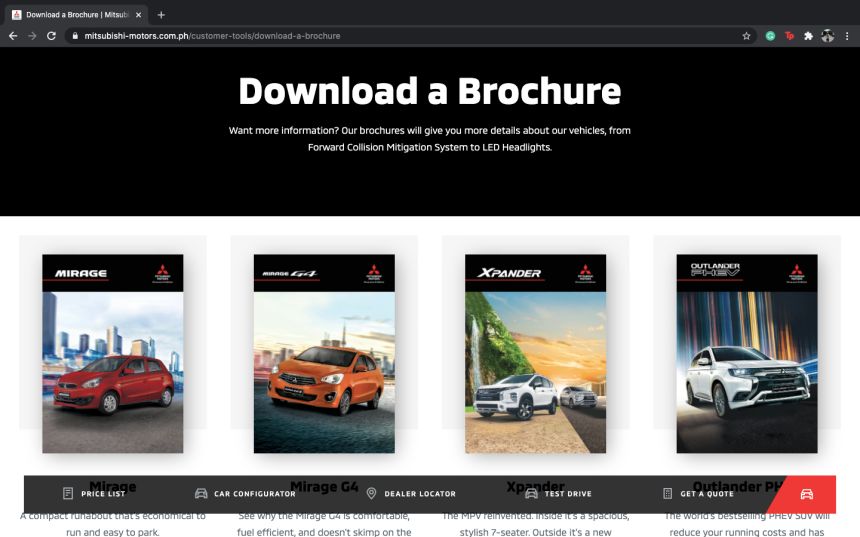Open the Chrome profile avatar
This screenshot has height=537, width=860.
click(828, 36)
